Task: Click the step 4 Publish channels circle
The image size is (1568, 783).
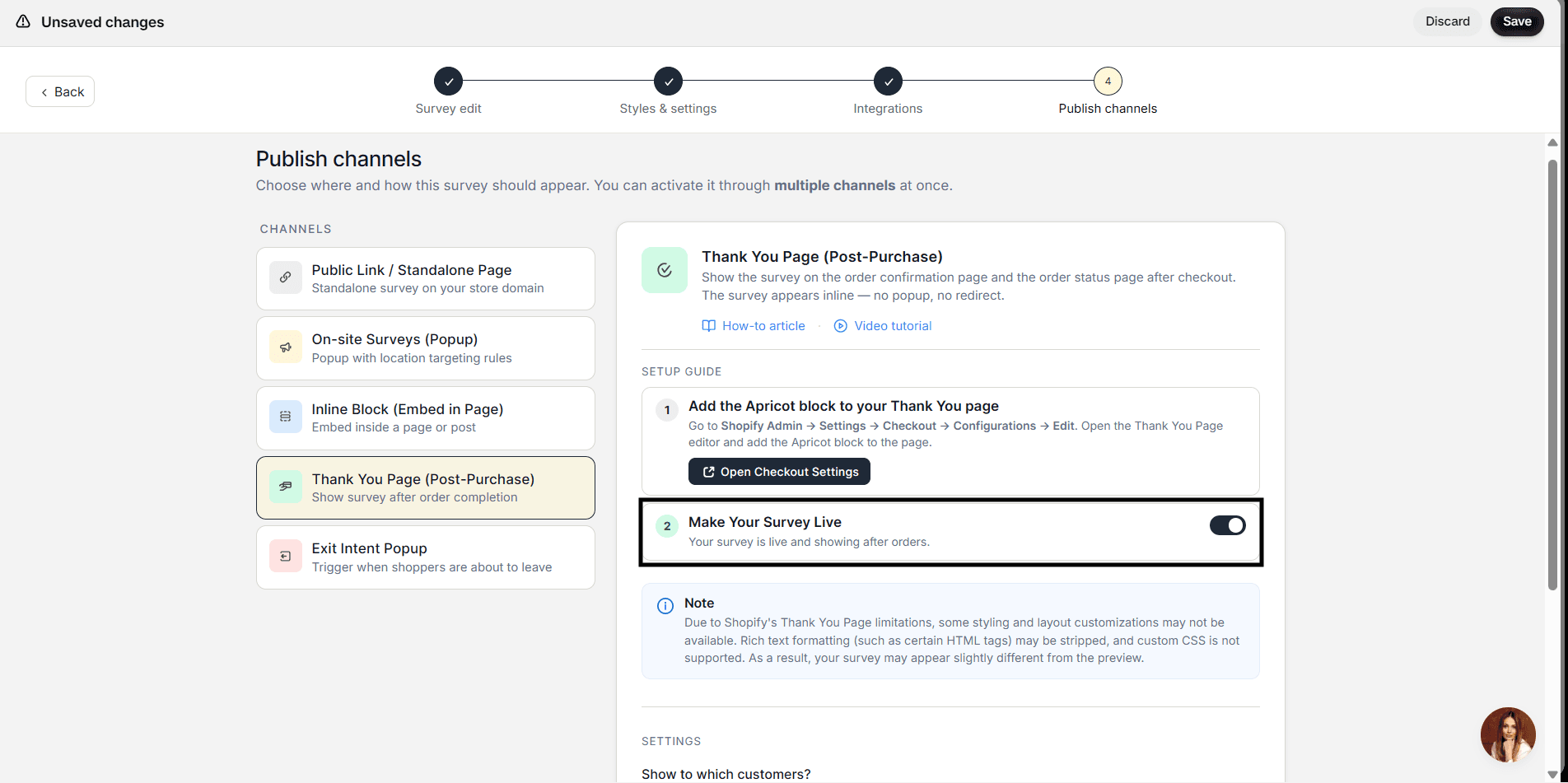Action: pyautogui.click(x=1108, y=82)
